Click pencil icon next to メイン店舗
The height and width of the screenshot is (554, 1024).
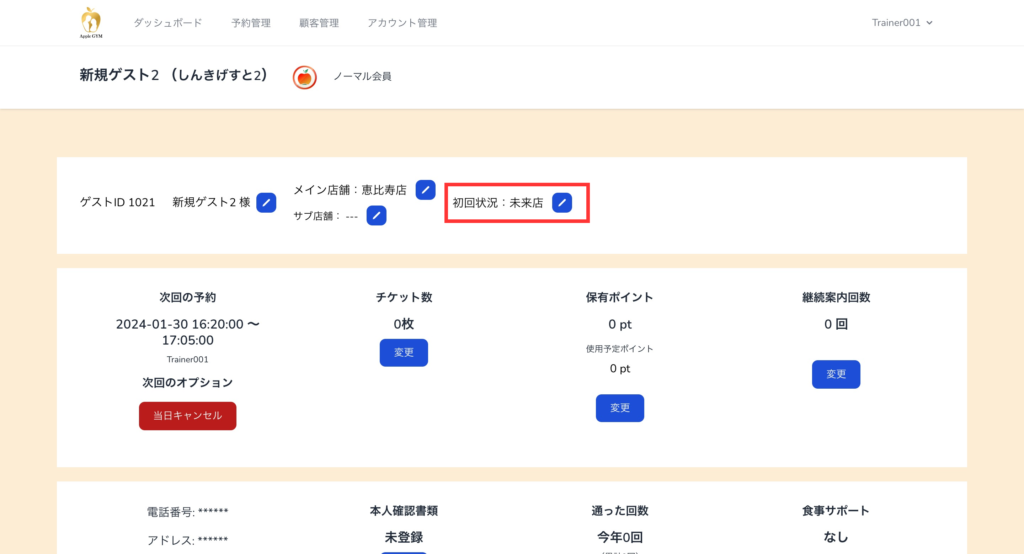click(425, 190)
